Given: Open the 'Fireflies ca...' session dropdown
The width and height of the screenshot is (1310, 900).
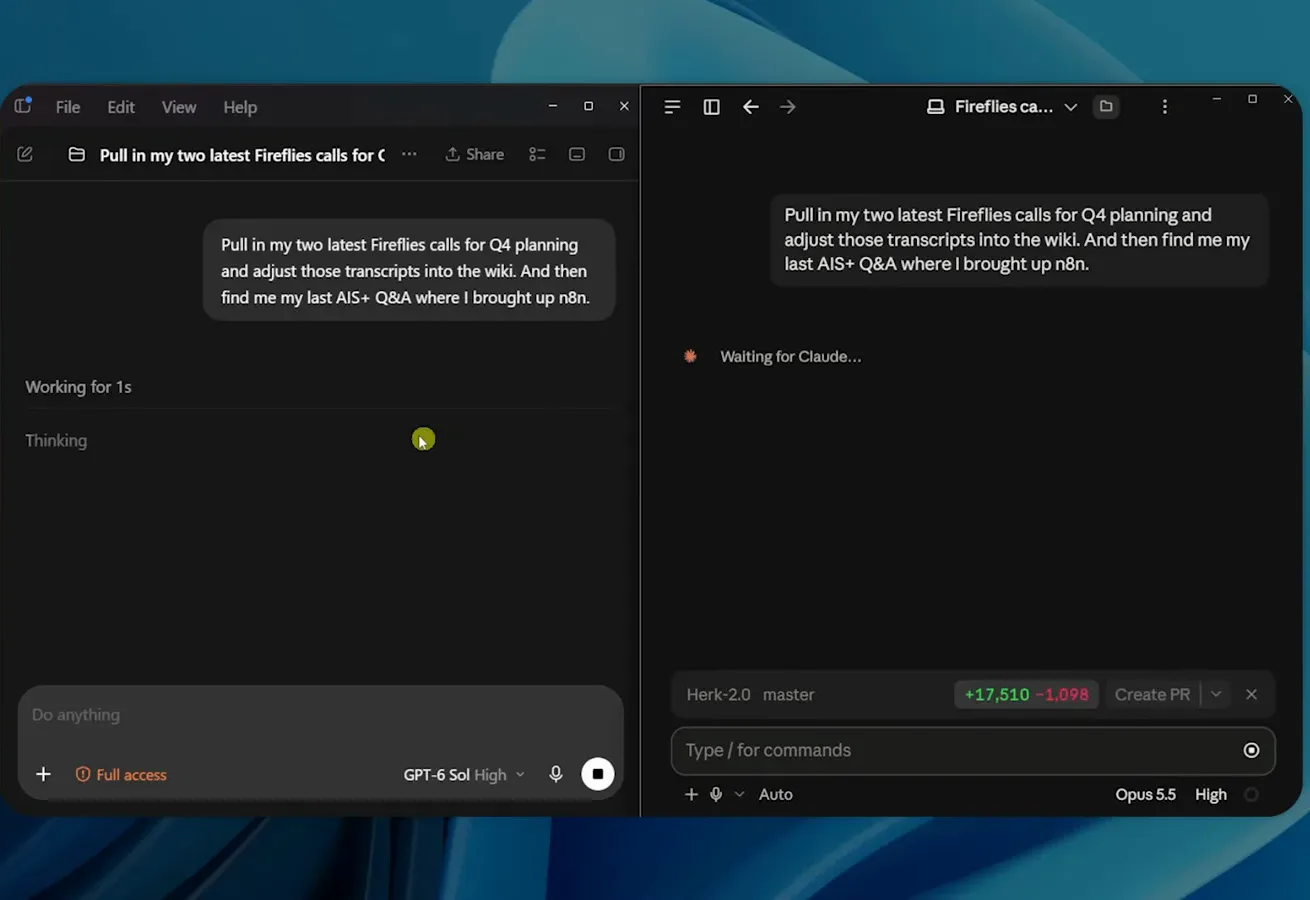Looking at the screenshot, I should (1002, 107).
